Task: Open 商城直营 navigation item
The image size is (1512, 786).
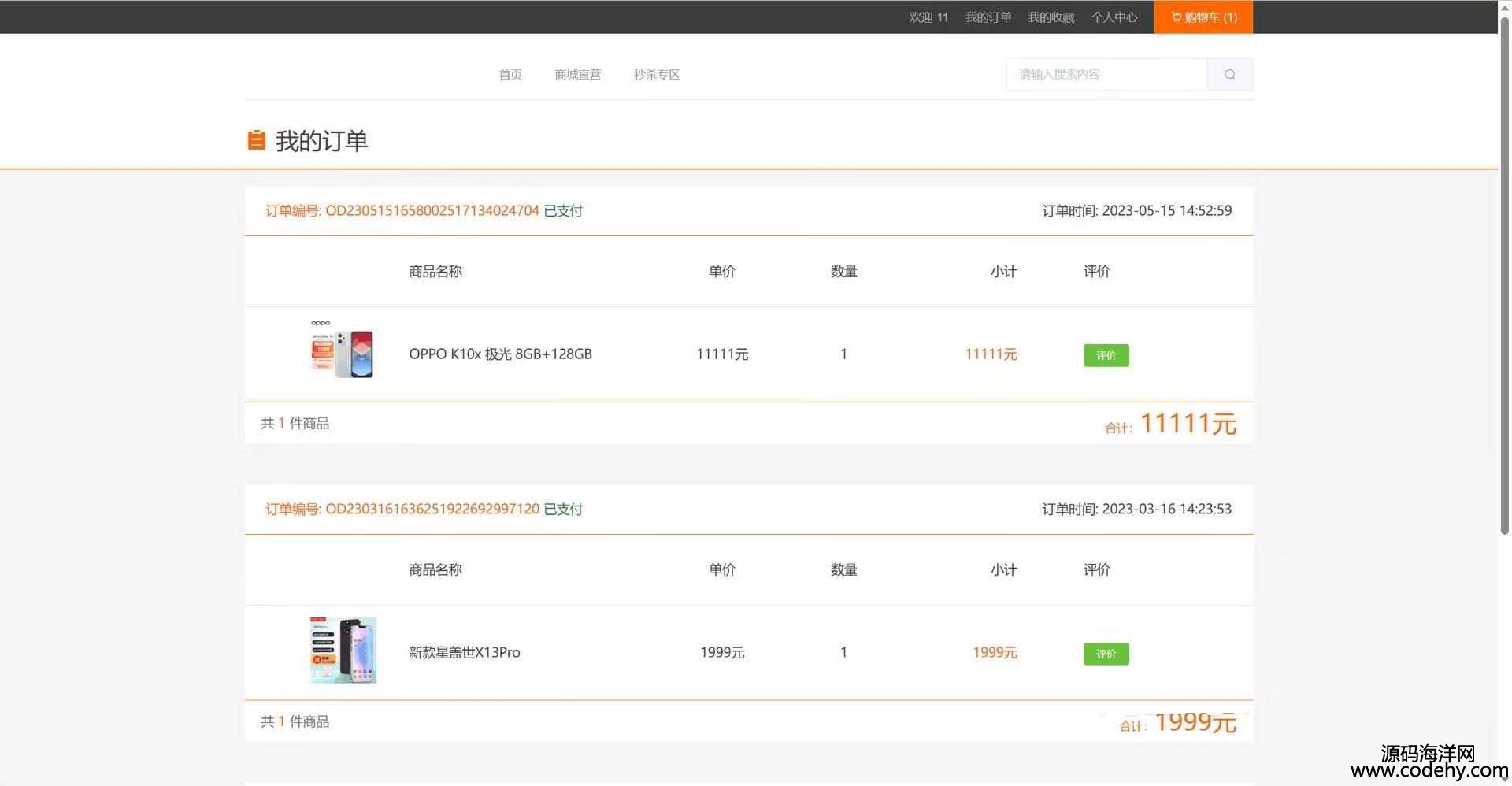Action: click(577, 74)
